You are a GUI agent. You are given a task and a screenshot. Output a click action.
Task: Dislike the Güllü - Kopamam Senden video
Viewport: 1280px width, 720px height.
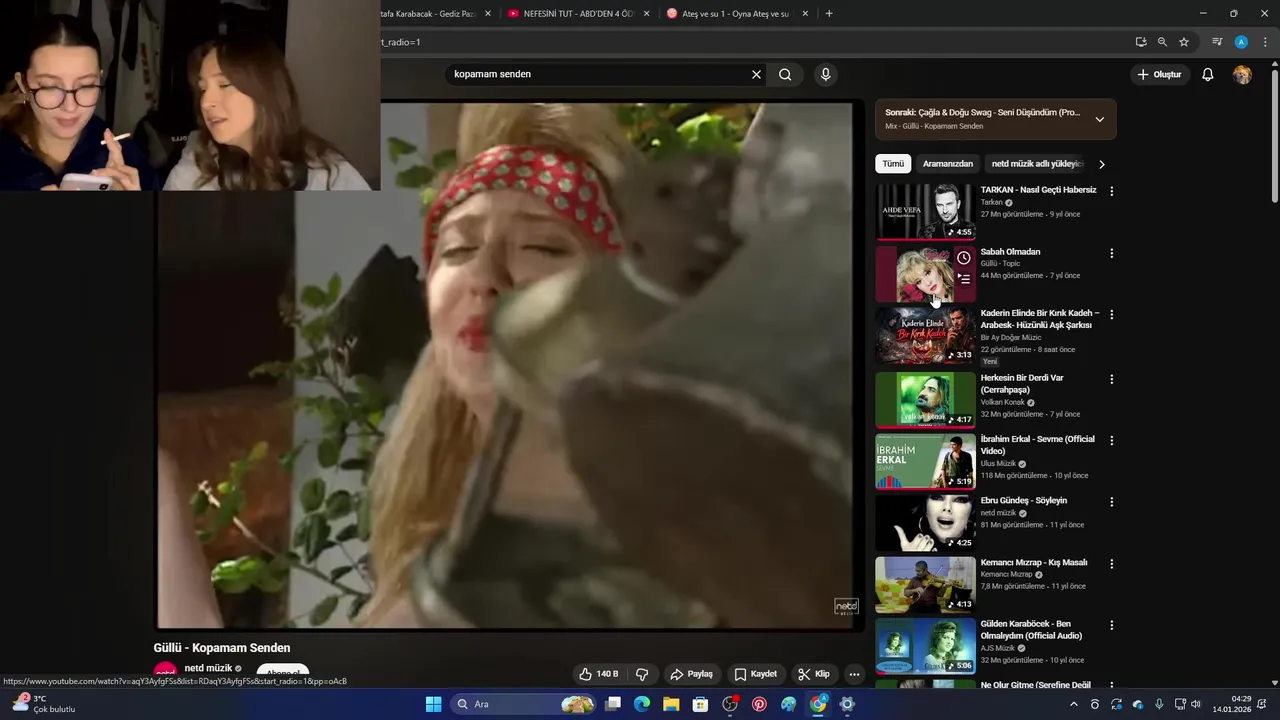pyautogui.click(x=642, y=674)
